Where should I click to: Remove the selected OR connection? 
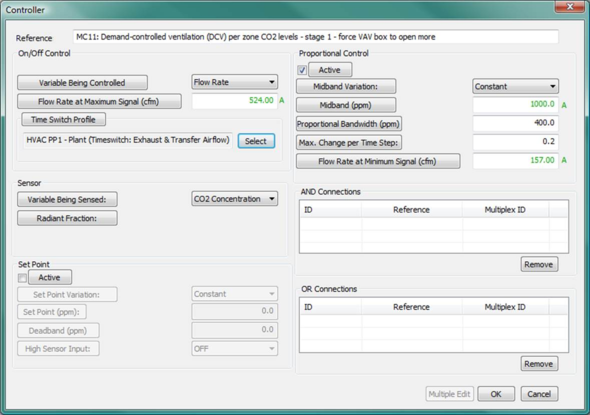coord(539,364)
